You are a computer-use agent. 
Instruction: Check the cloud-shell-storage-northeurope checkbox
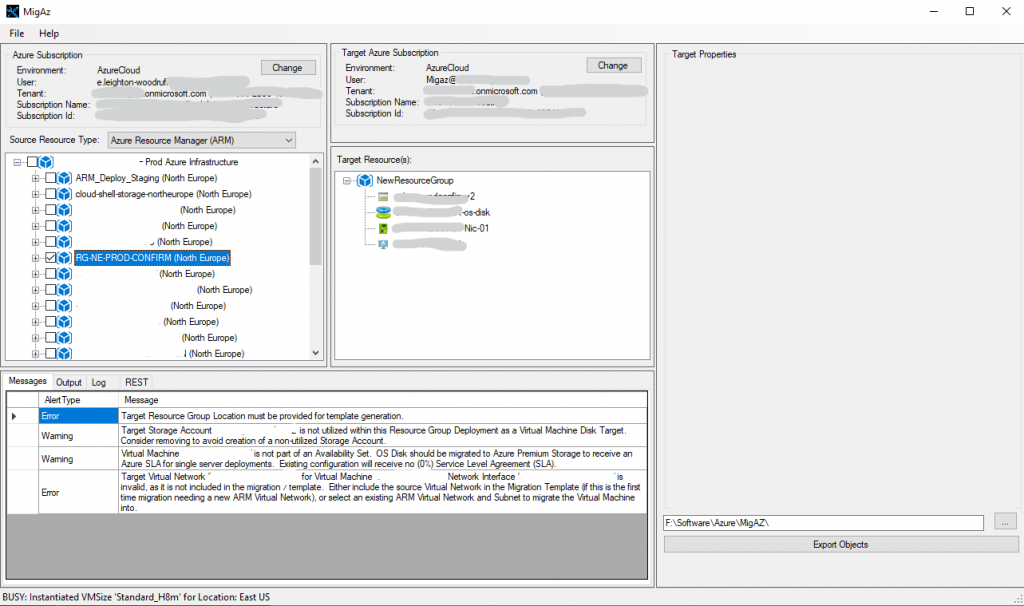(50, 194)
